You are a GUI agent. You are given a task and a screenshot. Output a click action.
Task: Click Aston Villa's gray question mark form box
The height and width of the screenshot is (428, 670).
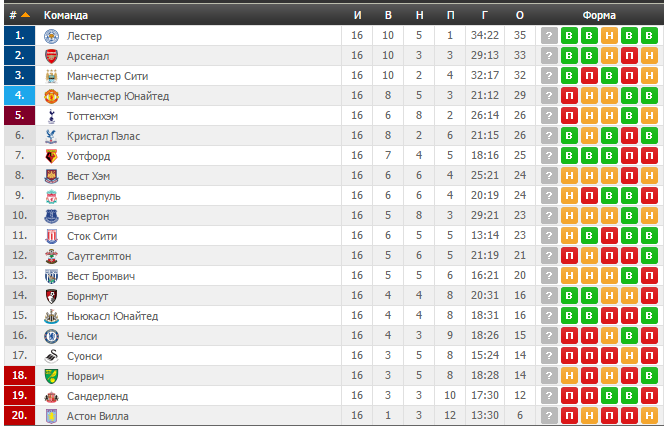(x=549, y=416)
